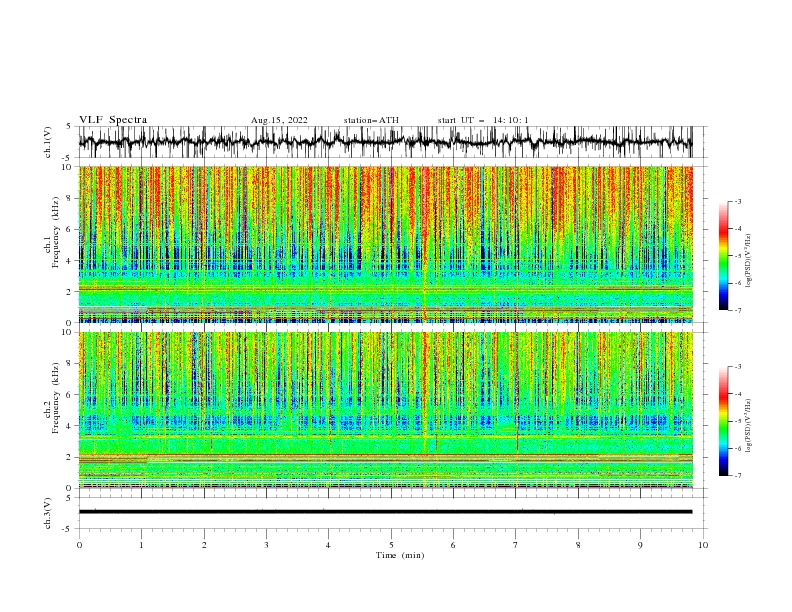Click the ch.1 PSD color scale bar
Viewport: 792px width, 612px height.
[723, 255]
